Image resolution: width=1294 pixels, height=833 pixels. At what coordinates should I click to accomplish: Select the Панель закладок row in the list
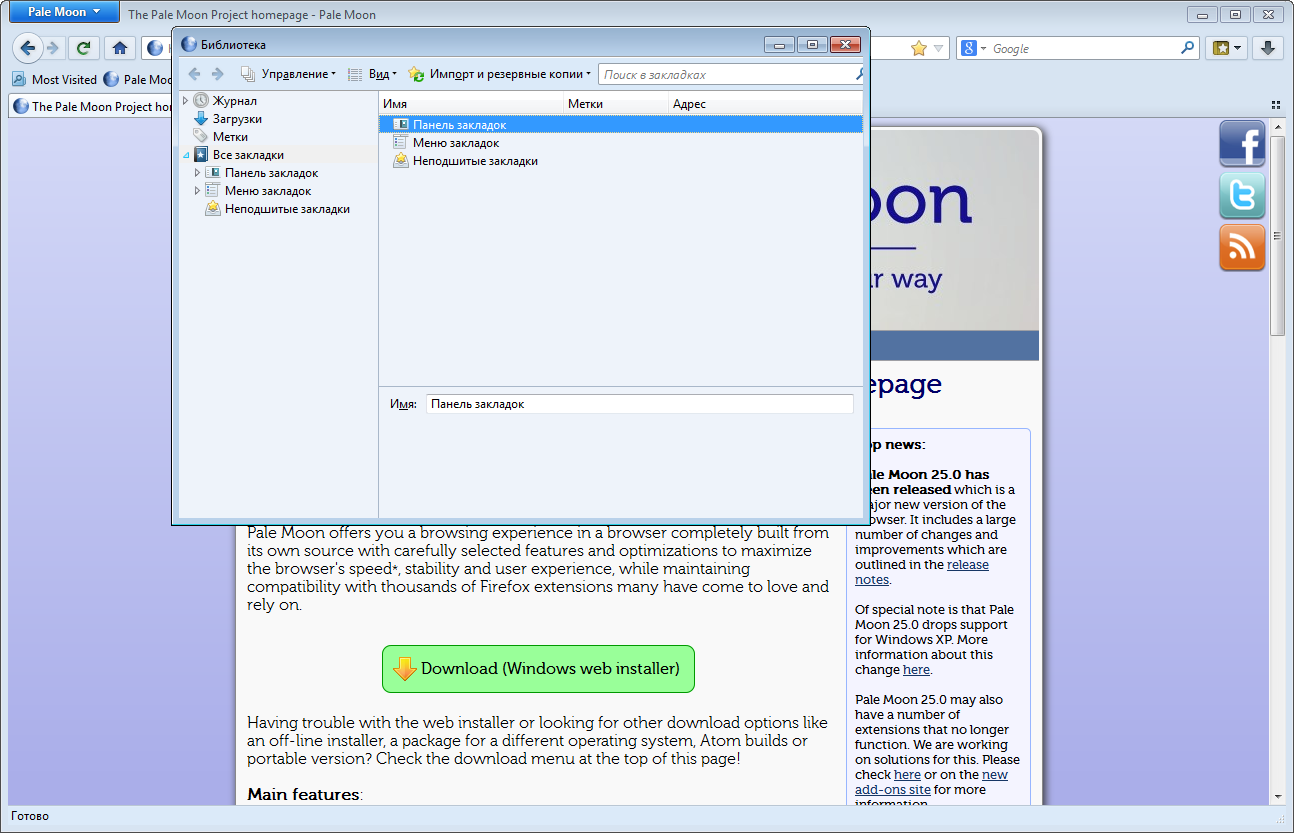point(620,125)
